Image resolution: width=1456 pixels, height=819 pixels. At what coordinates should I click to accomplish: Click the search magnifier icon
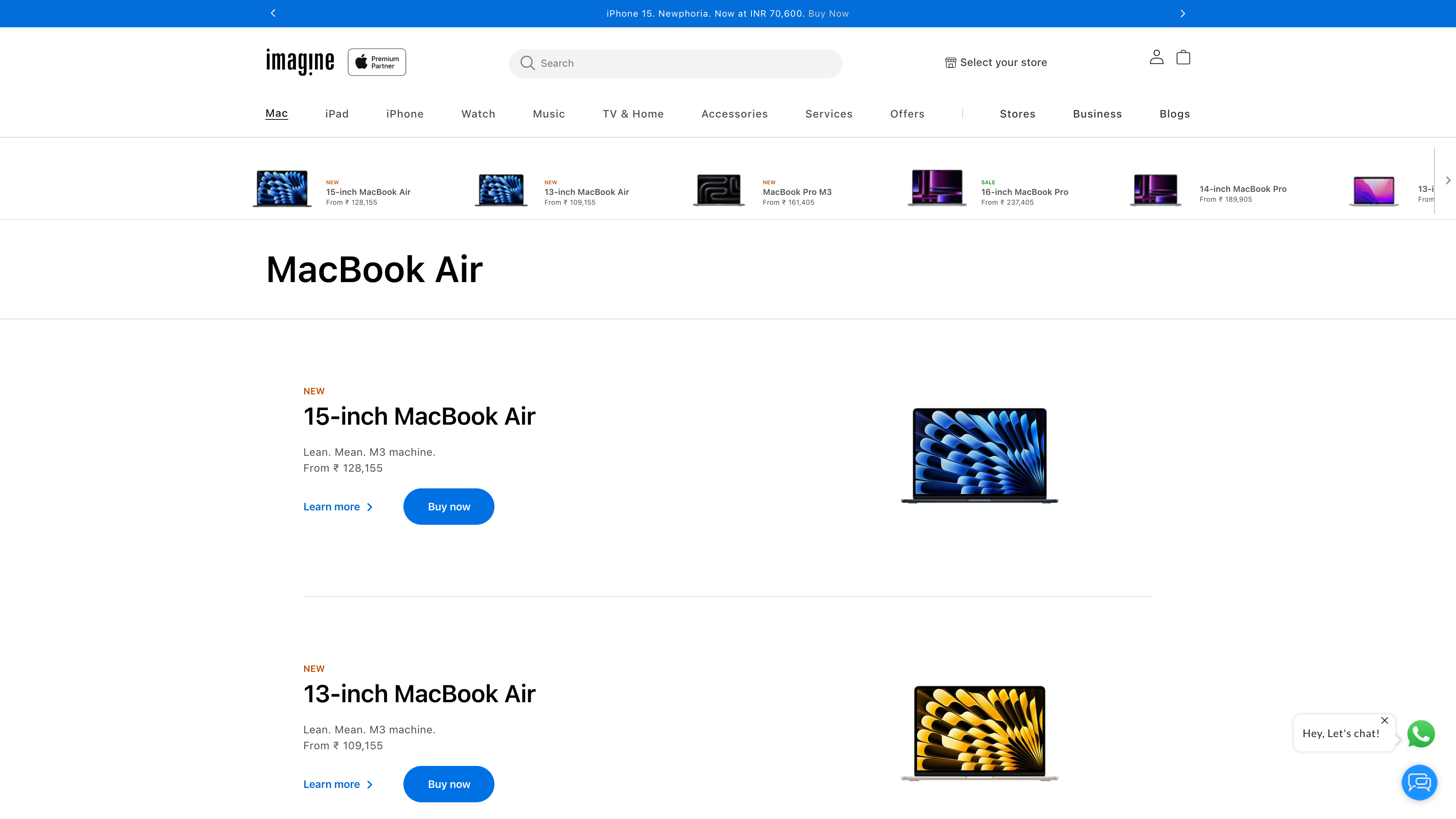pos(527,63)
